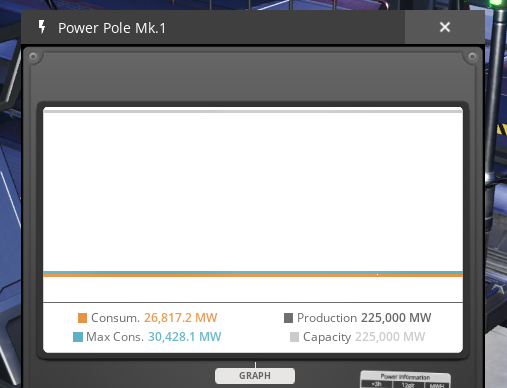The image size is (507, 388).
Task: Click the blue Max Cons. legend swatch
Action: coord(78,337)
